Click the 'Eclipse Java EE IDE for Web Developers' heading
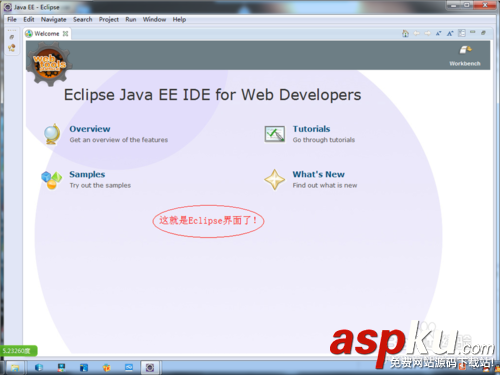500x375 pixels. point(213,95)
